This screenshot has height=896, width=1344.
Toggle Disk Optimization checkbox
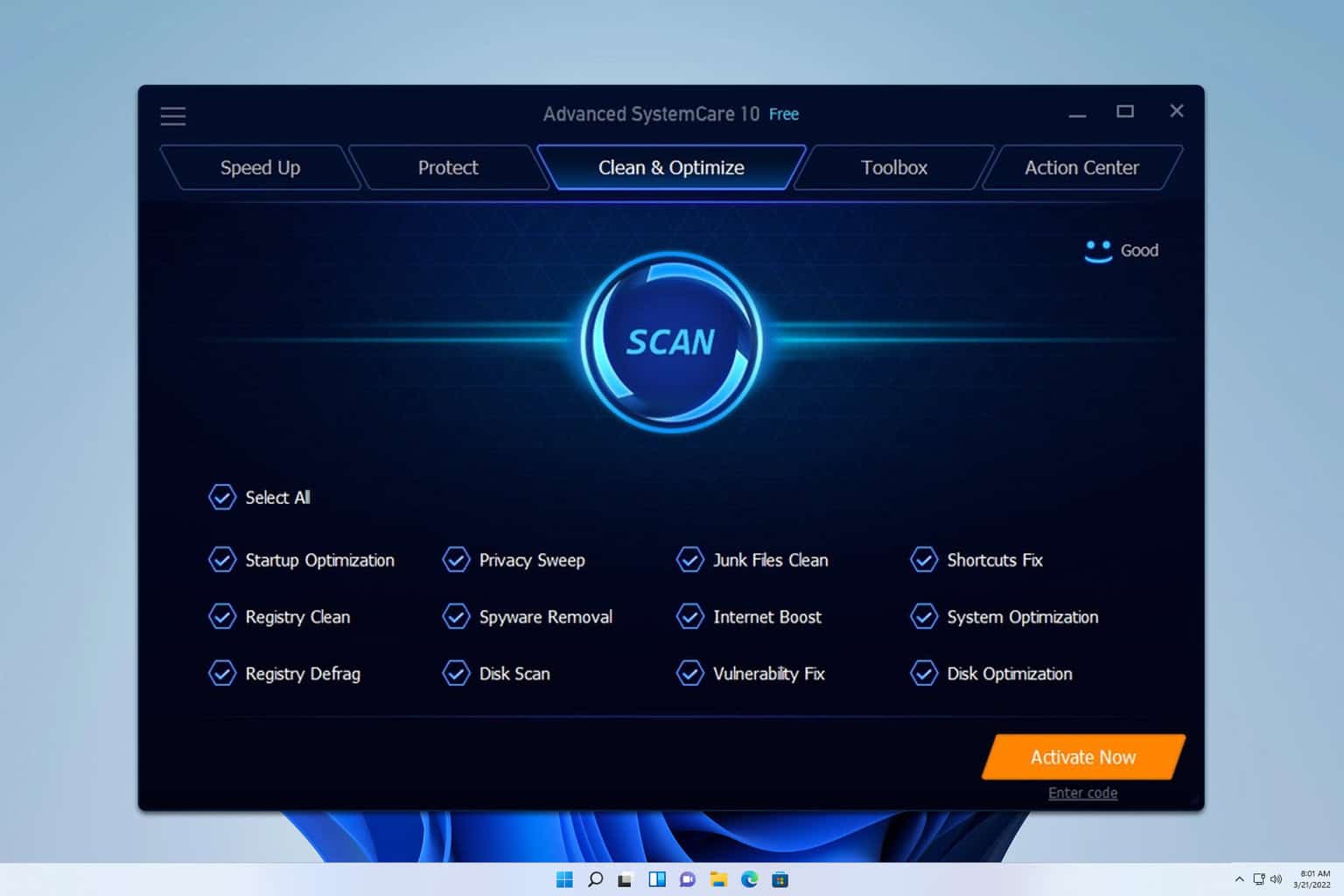(924, 674)
